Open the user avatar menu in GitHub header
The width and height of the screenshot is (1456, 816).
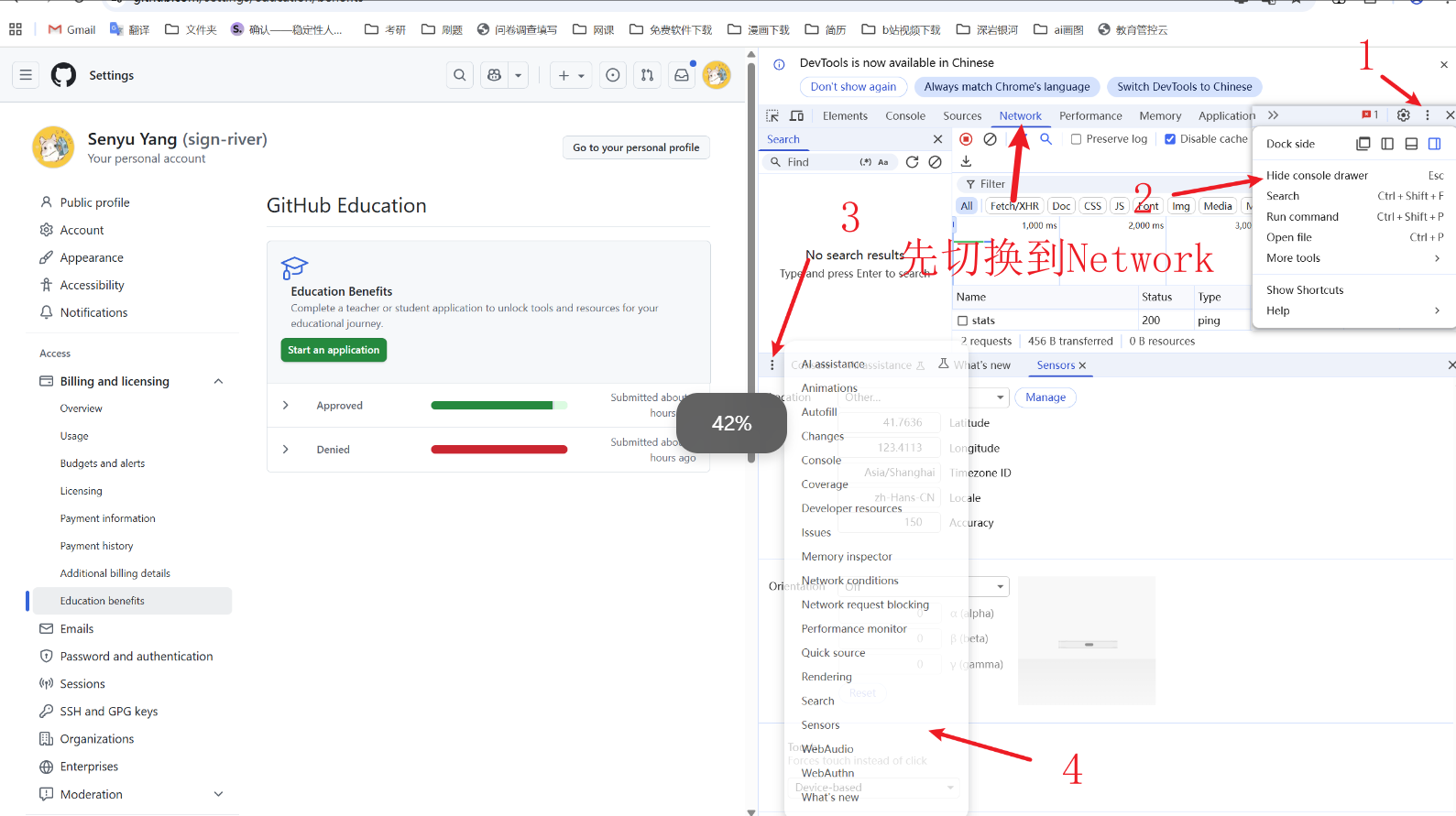[x=717, y=75]
